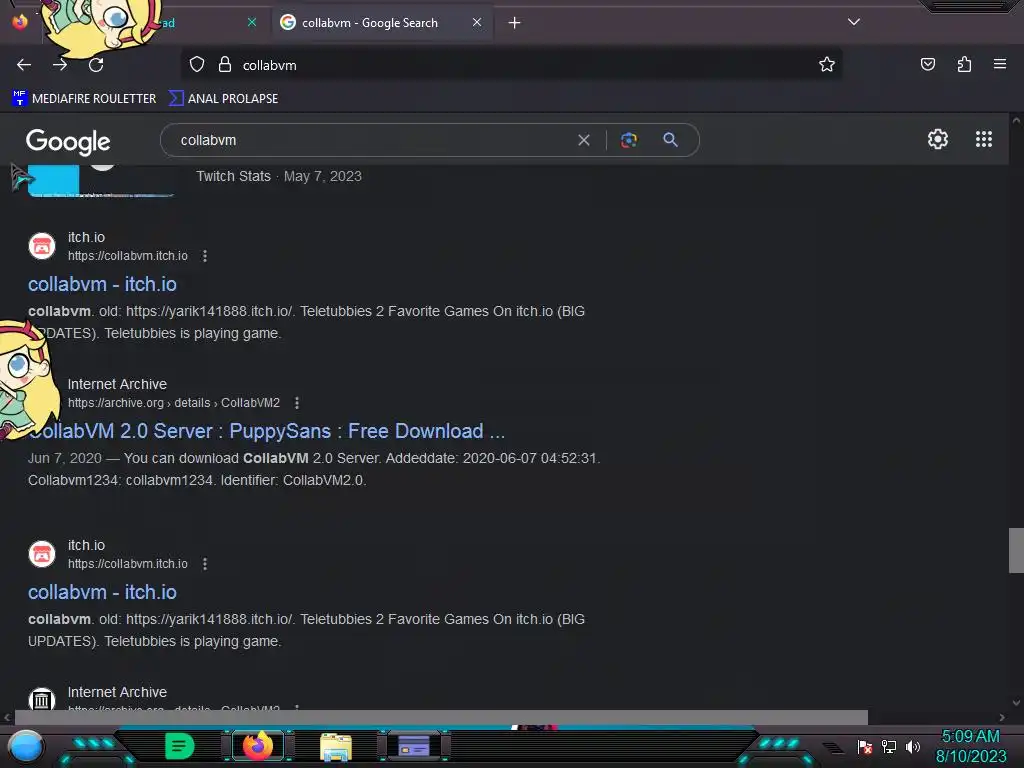Go back with the browser back arrow
The width and height of the screenshot is (1024, 768).
click(x=24, y=65)
